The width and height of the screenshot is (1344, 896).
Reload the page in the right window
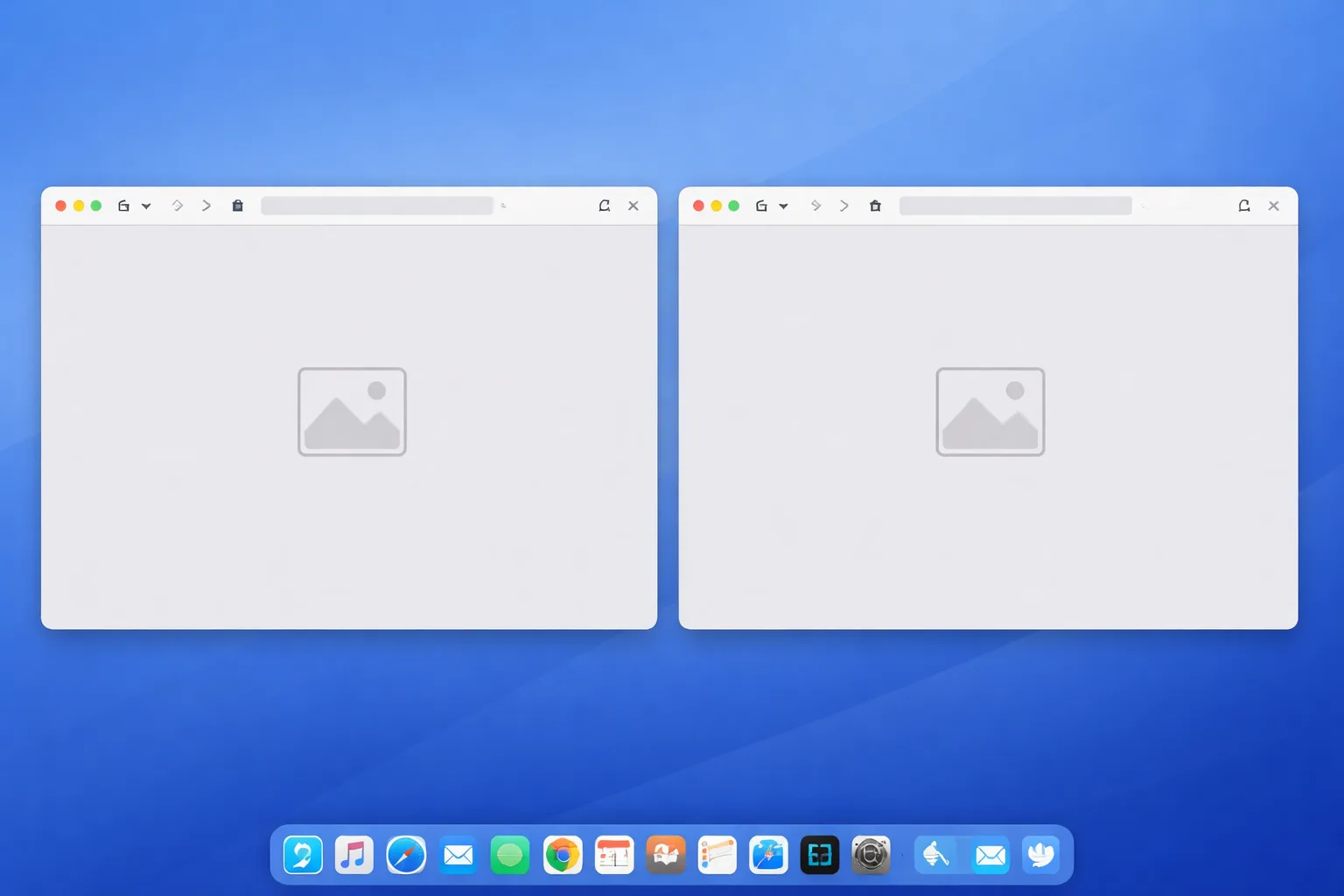tap(1243, 206)
